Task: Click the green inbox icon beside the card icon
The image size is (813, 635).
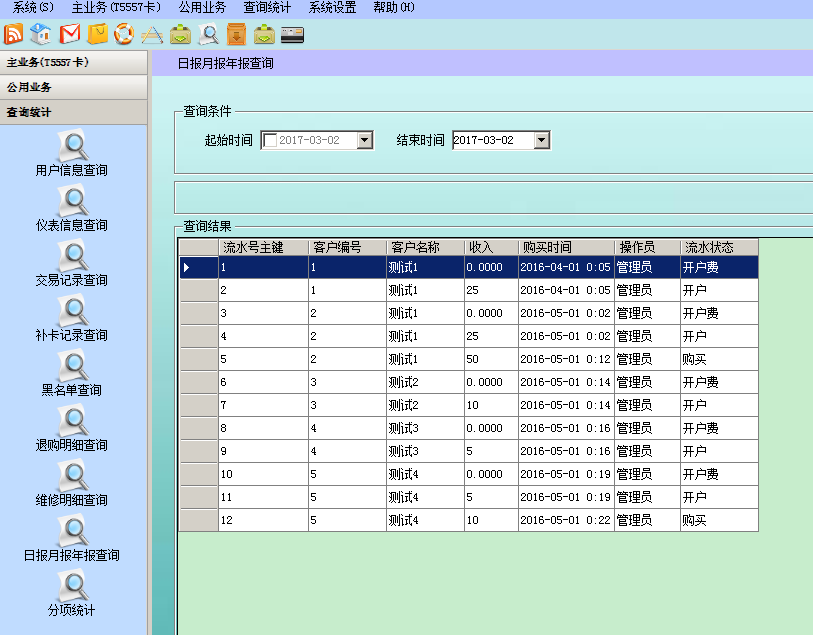Action: pyautogui.click(x=264, y=34)
